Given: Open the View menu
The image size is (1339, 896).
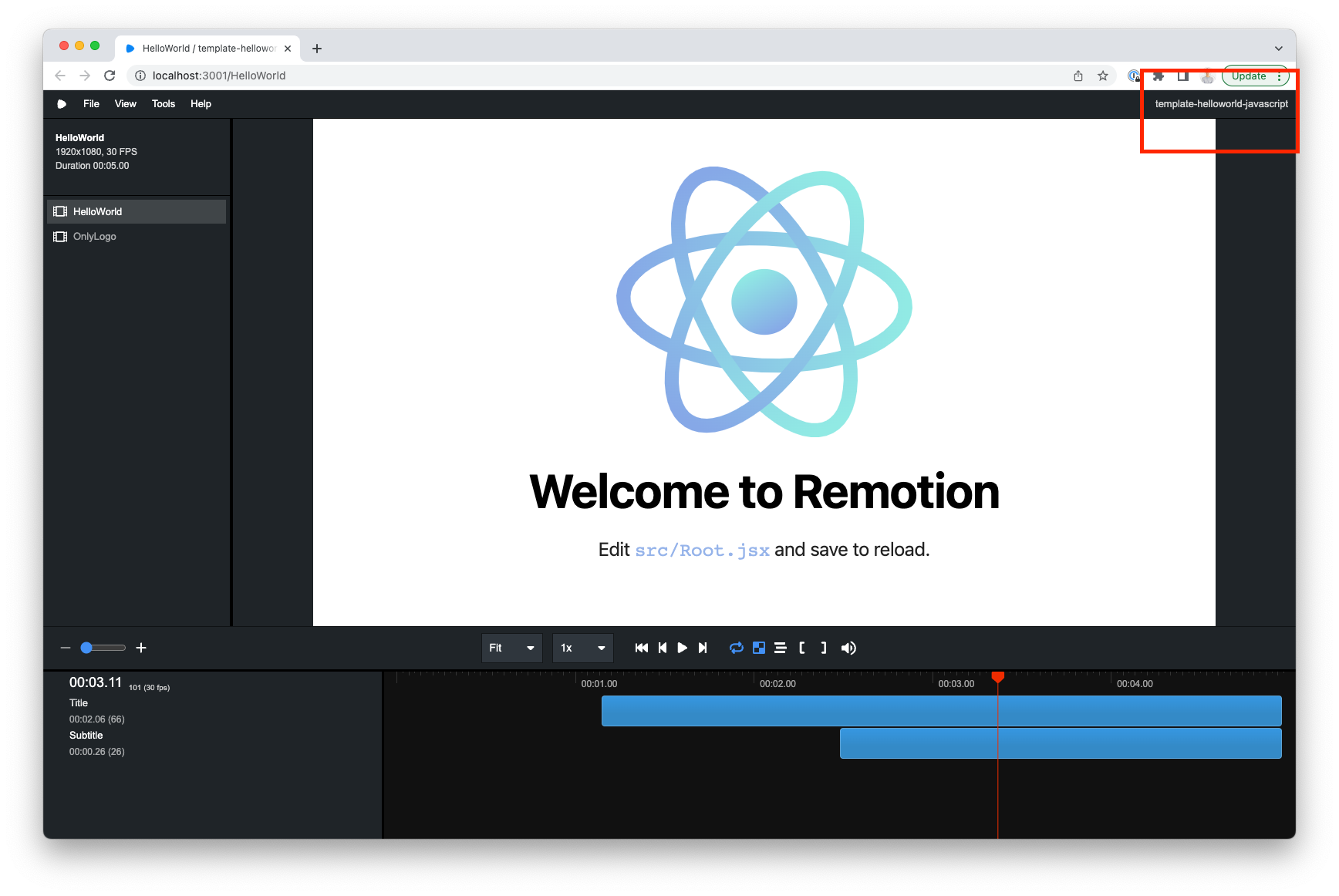Looking at the screenshot, I should tap(125, 103).
